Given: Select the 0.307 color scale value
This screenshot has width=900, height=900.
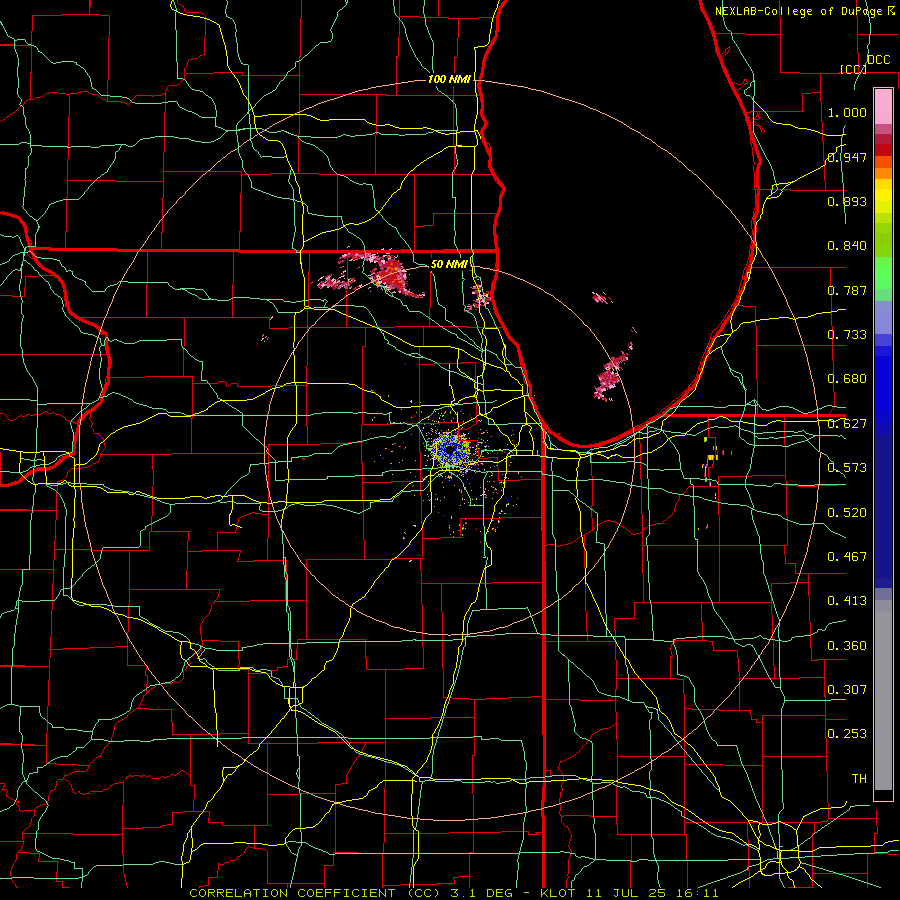Looking at the screenshot, I should [847, 690].
